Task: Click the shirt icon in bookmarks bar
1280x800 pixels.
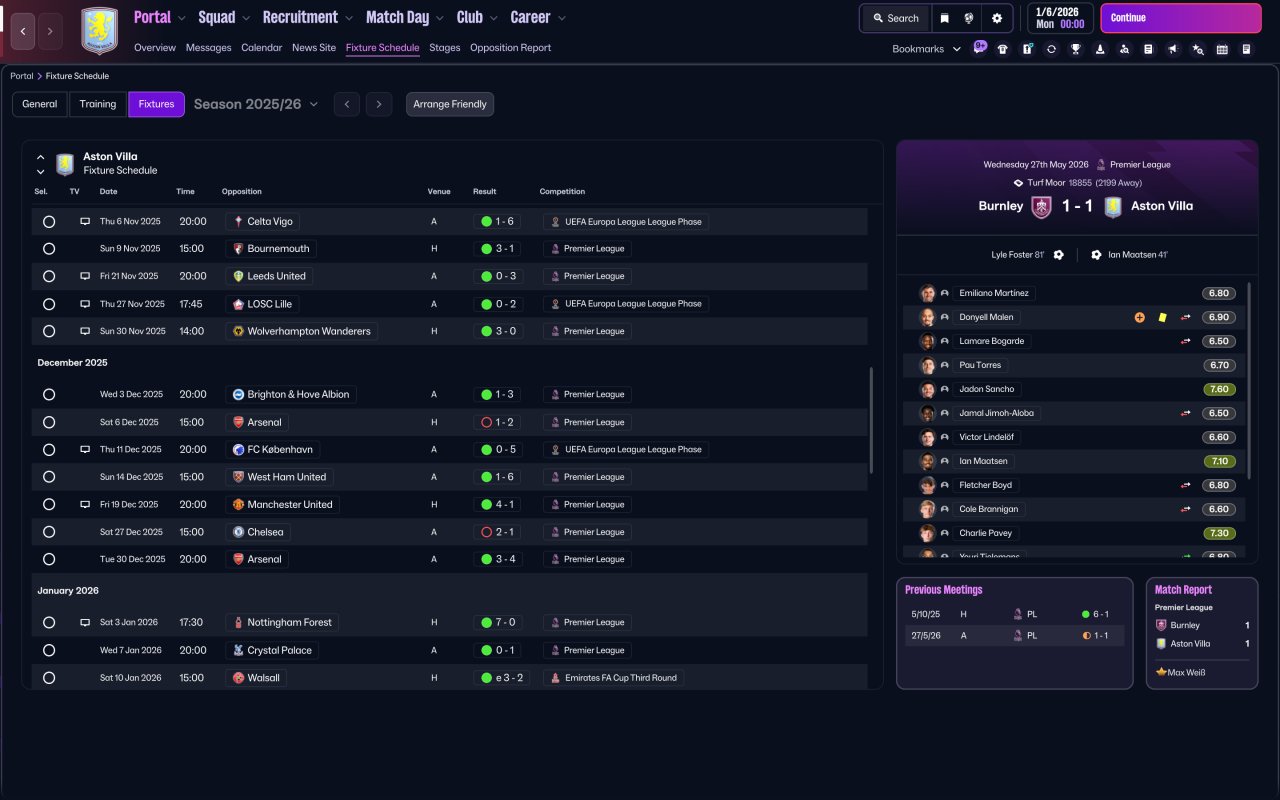Action: coord(1003,49)
